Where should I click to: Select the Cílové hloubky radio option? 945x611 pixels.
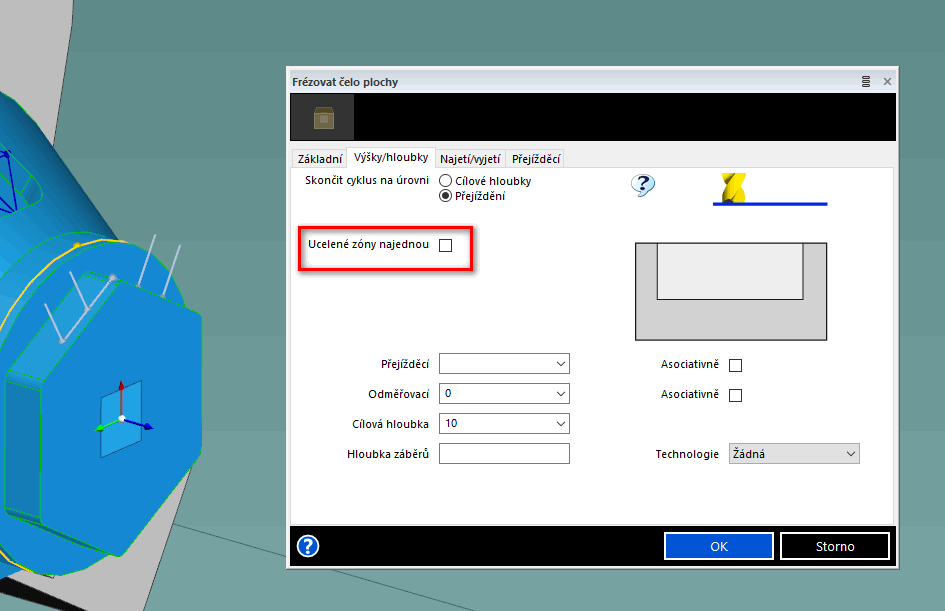(x=446, y=181)
